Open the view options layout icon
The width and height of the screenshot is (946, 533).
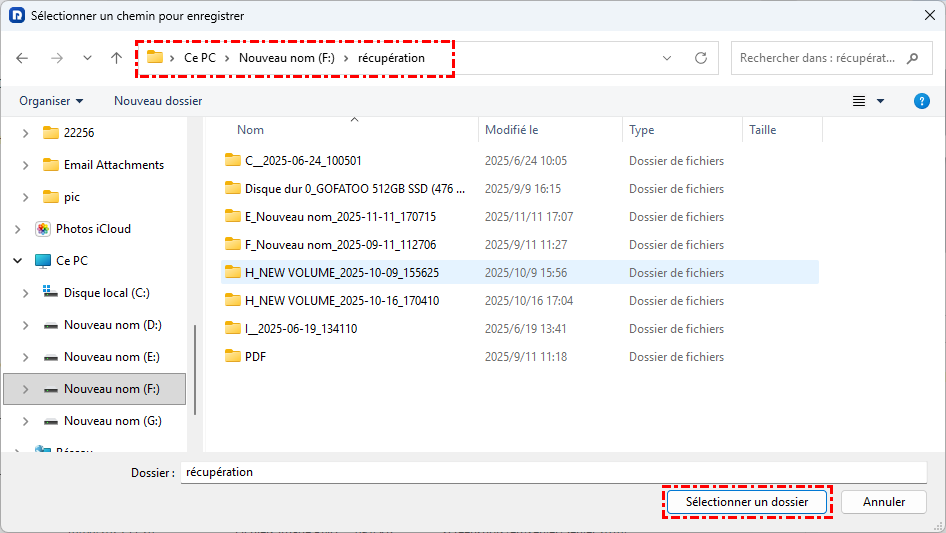pyautogui.click(x=858, y=101)
